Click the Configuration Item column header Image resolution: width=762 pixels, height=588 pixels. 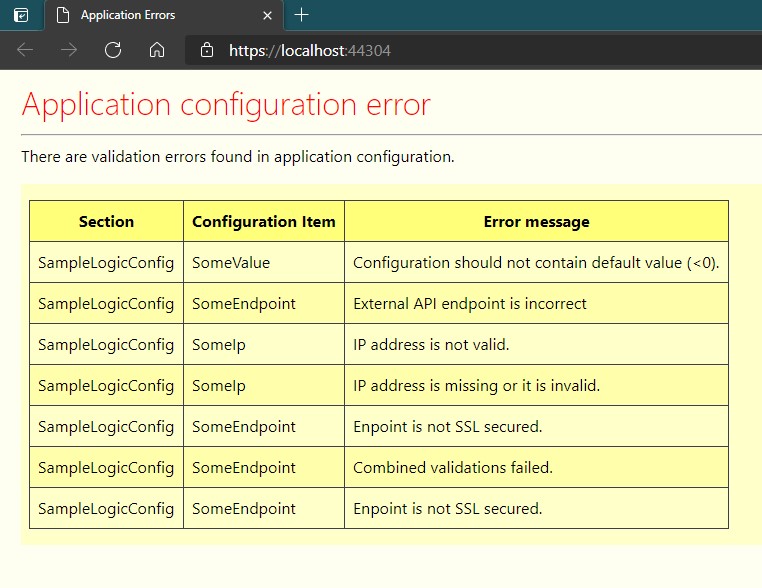[x=264, y=222]
